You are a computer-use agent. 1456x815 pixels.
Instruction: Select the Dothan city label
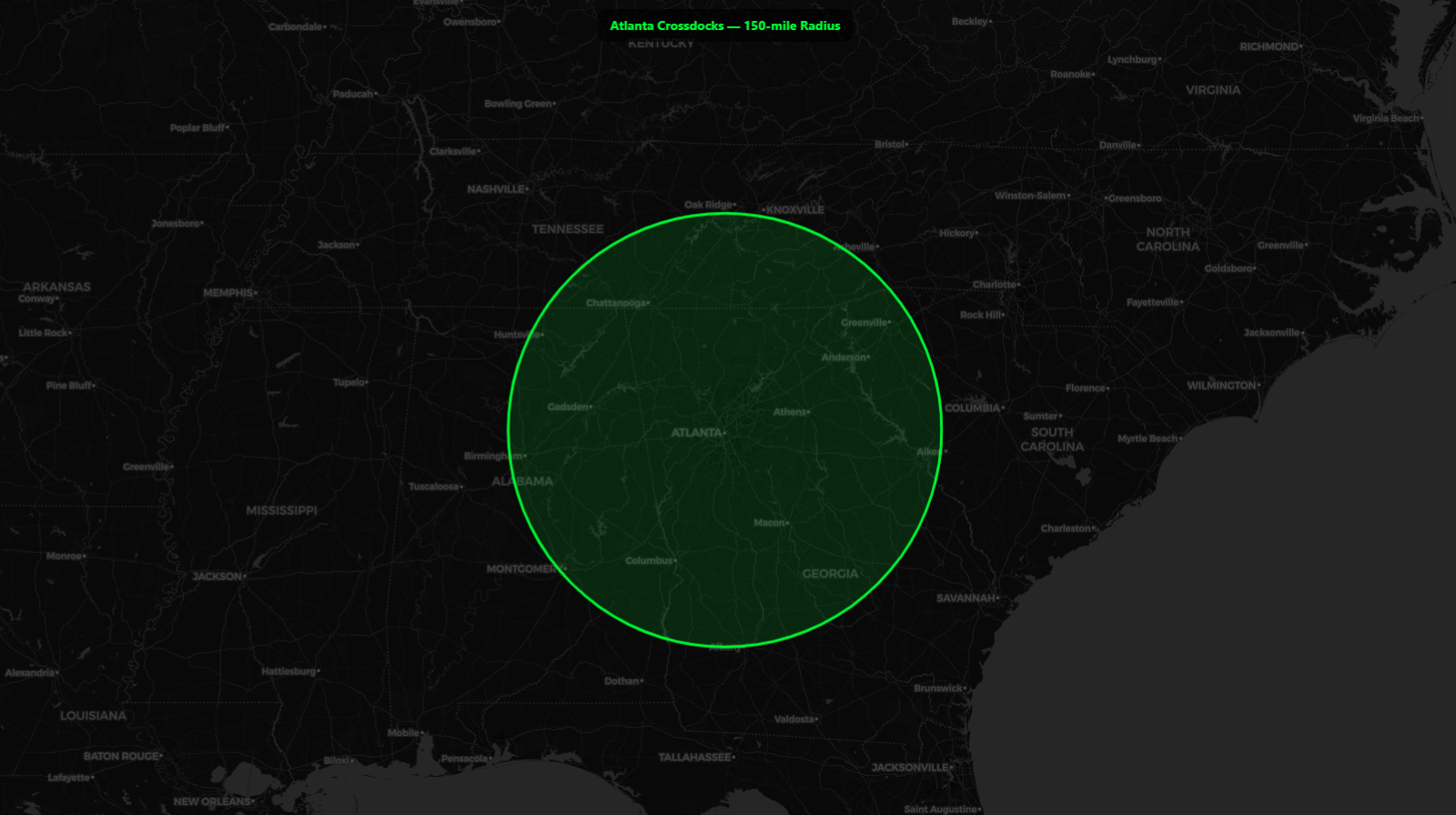tap(622, 681)
